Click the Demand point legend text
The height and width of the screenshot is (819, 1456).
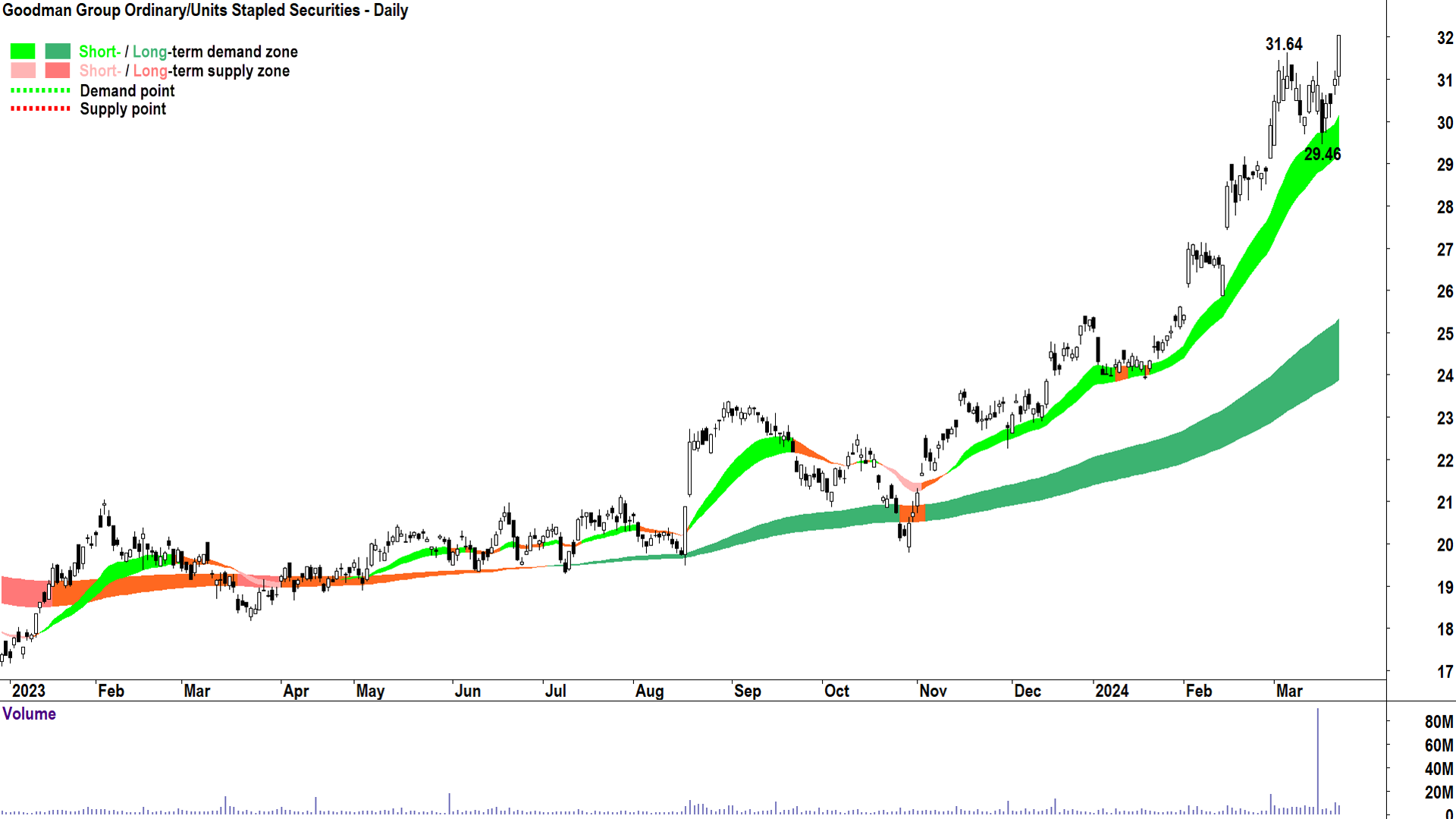coord(127,91)
